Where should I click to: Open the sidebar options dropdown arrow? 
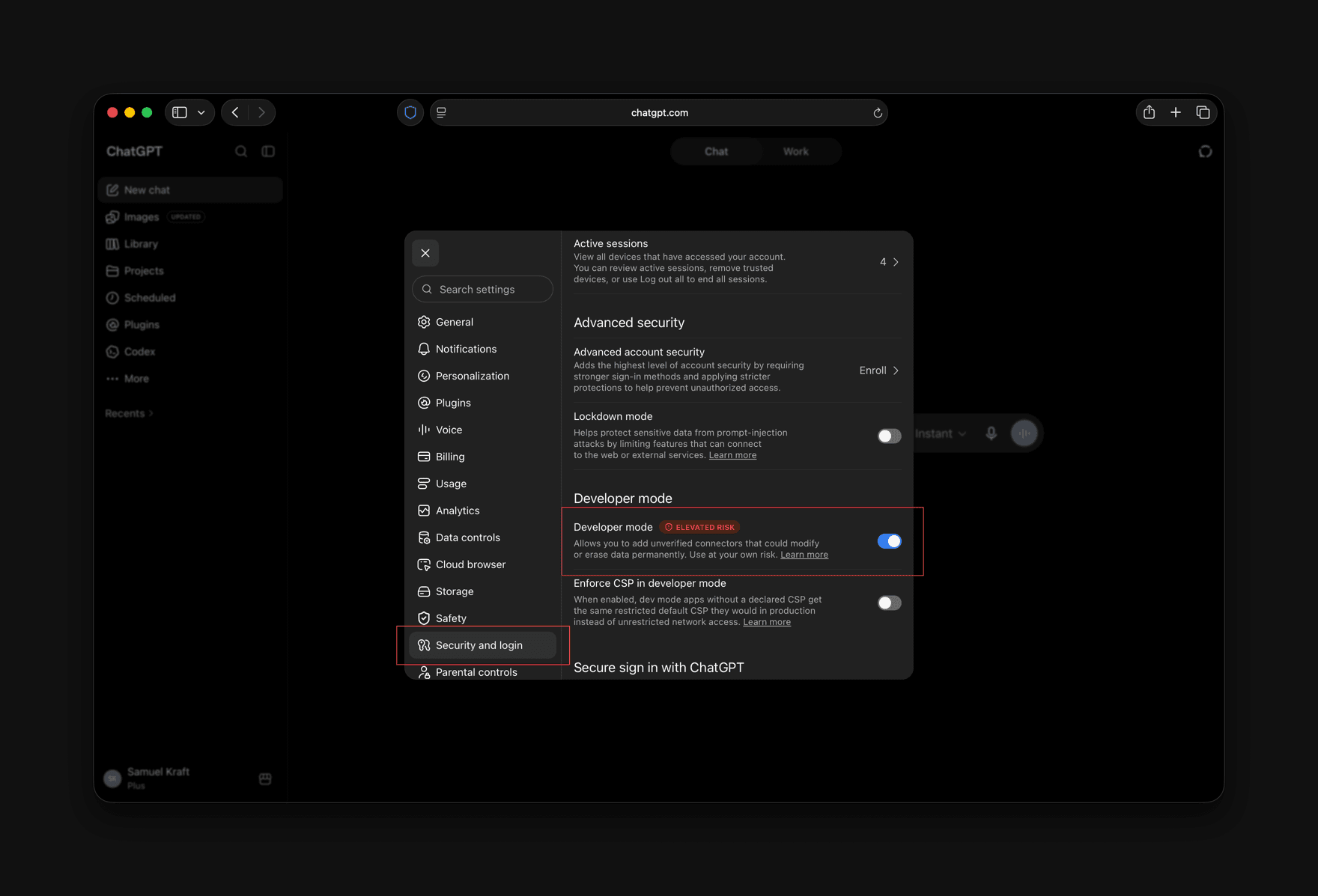pos(201,112)
